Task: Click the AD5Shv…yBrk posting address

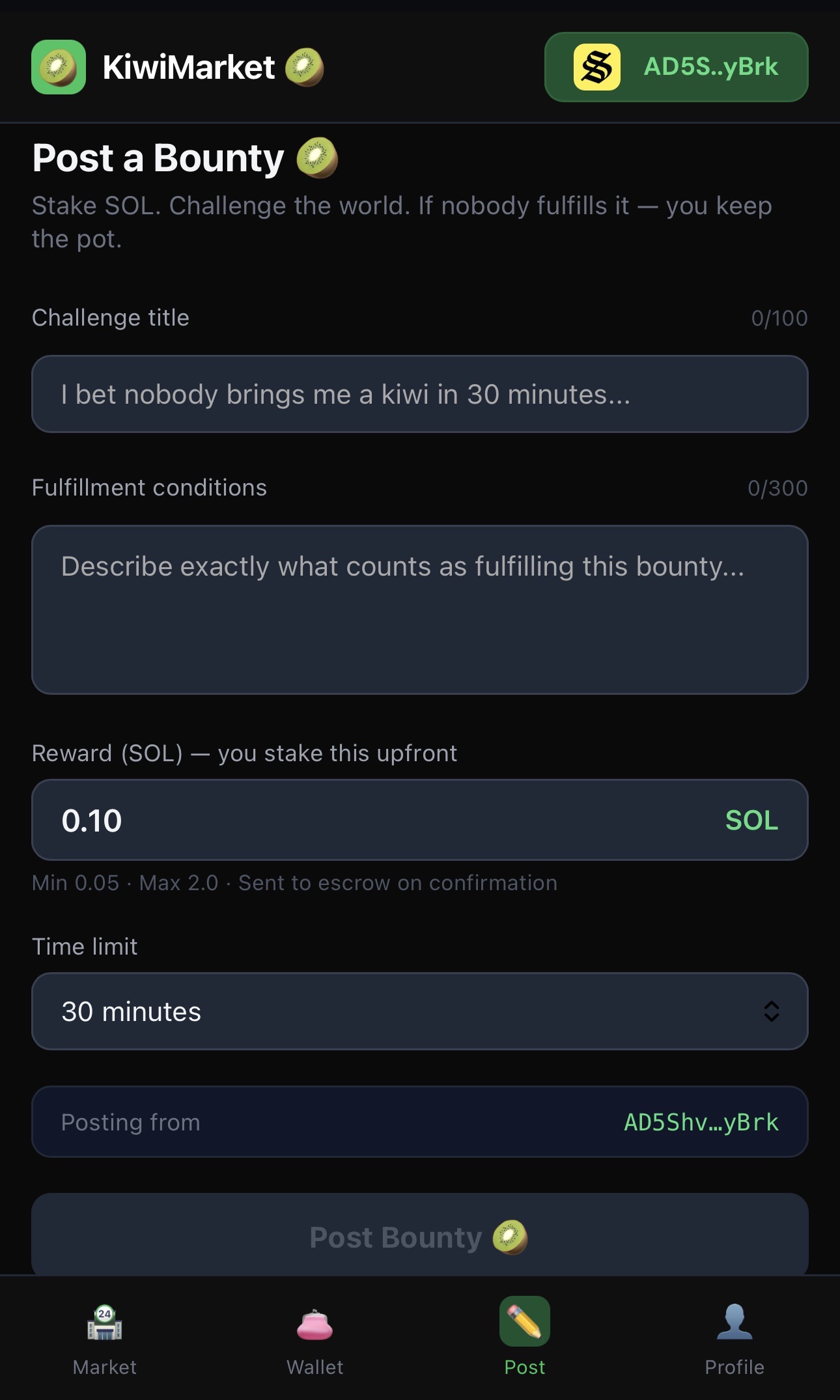Action: click(701, 1122)
